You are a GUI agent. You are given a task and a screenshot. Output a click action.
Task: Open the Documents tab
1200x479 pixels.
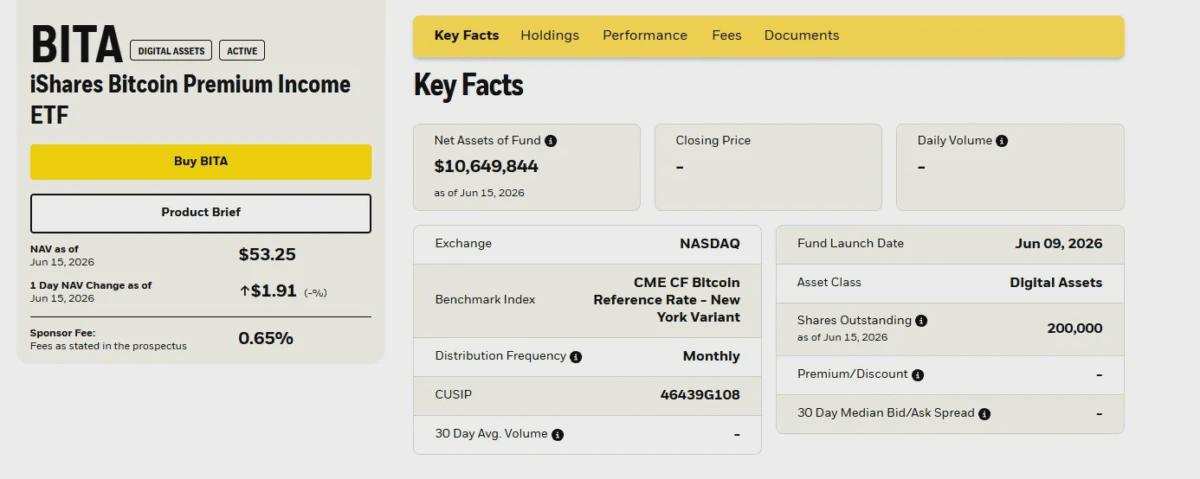801,35
